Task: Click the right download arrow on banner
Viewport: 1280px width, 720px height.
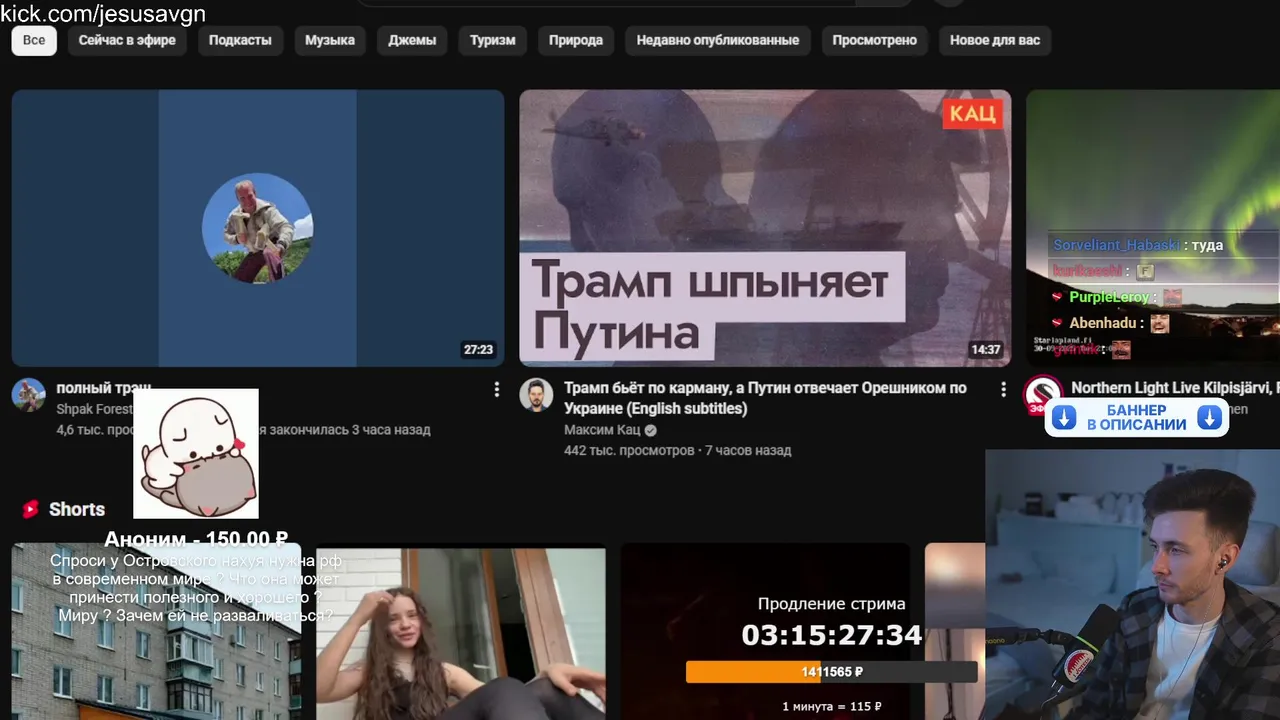Action: [x=1210, y=418]
